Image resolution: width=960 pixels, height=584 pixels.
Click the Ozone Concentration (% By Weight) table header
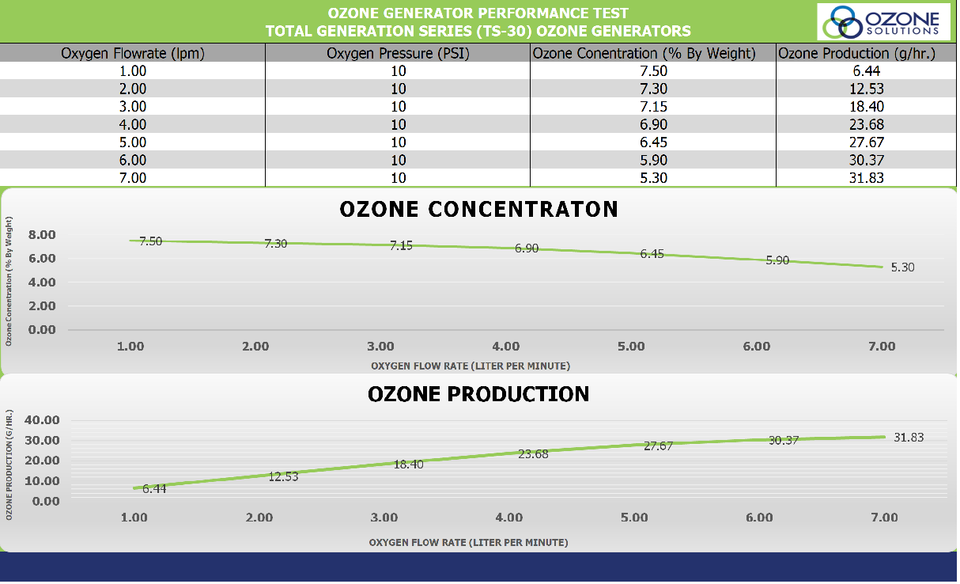[x=653, y=53]
